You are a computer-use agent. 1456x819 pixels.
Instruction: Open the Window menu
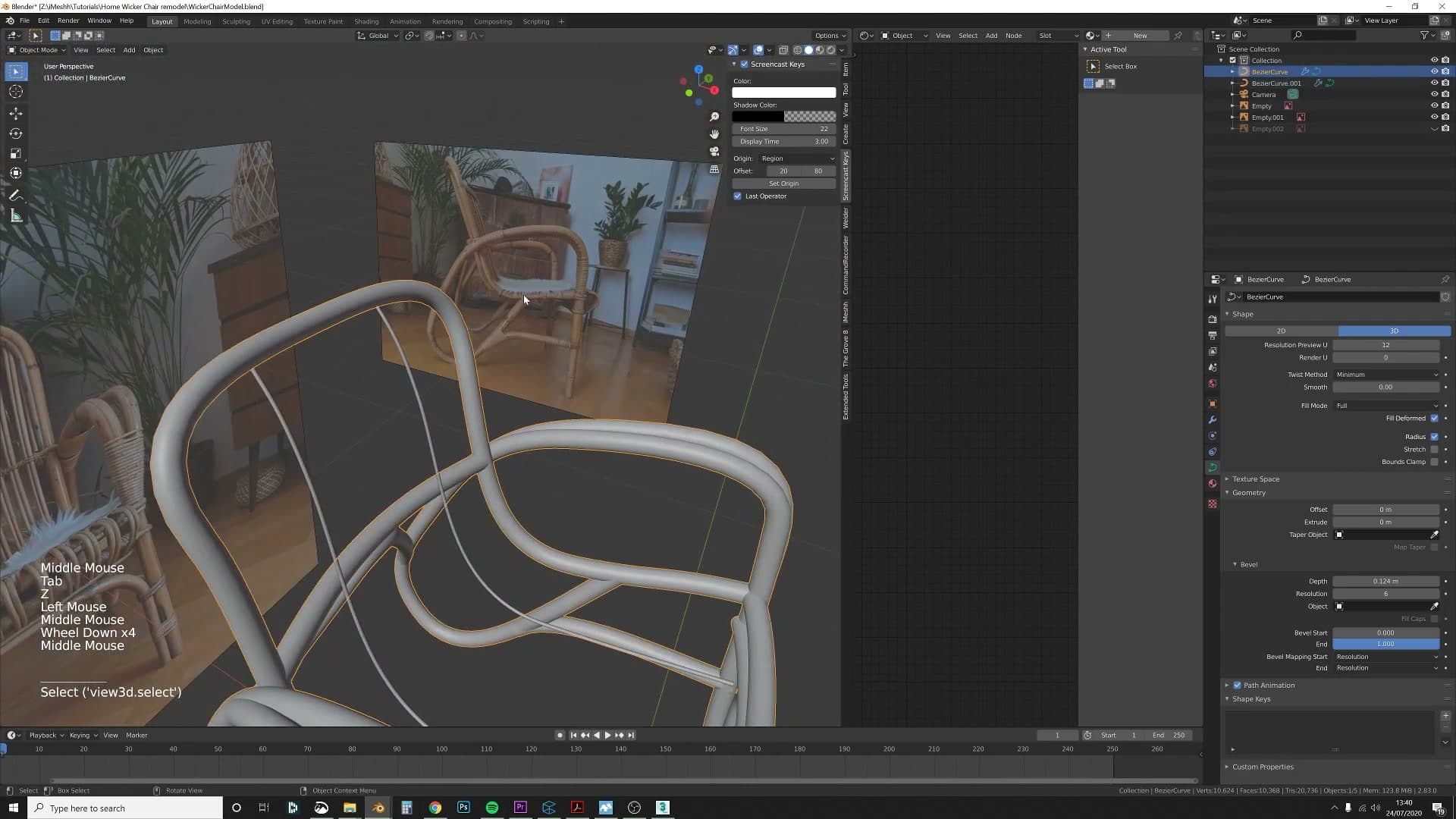(x=99, y=20)
